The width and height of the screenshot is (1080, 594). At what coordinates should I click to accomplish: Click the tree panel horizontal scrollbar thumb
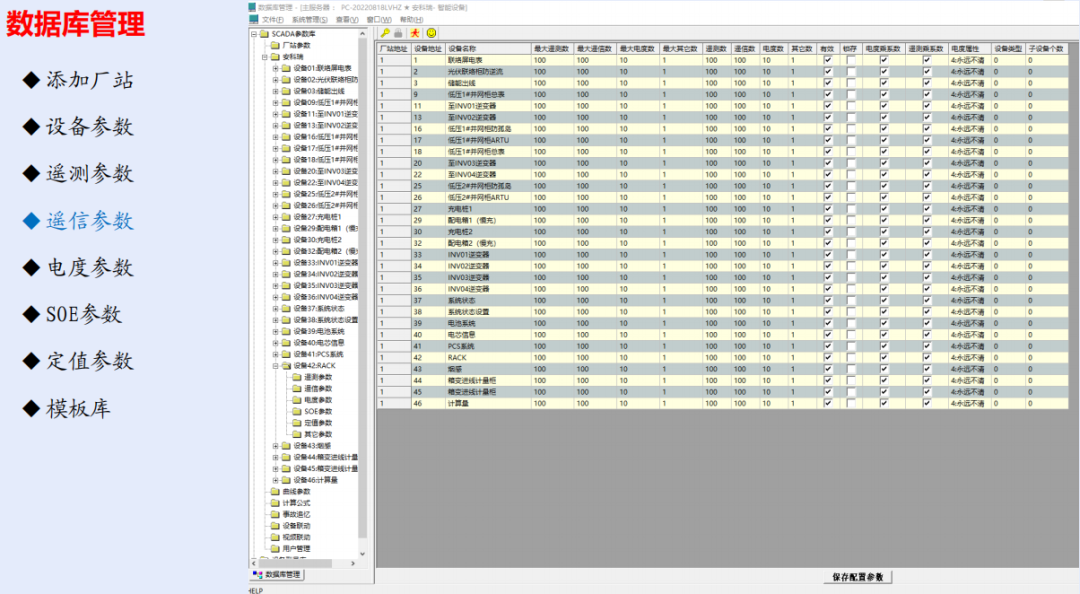pyautogui.click(x=296, y=563)
